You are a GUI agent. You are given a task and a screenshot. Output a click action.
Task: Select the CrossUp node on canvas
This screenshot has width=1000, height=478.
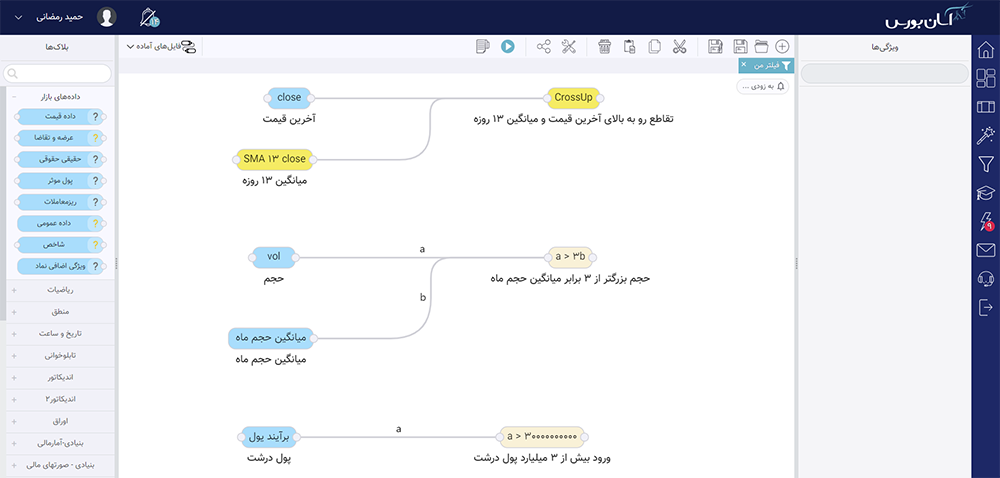(x=573, y=98)
